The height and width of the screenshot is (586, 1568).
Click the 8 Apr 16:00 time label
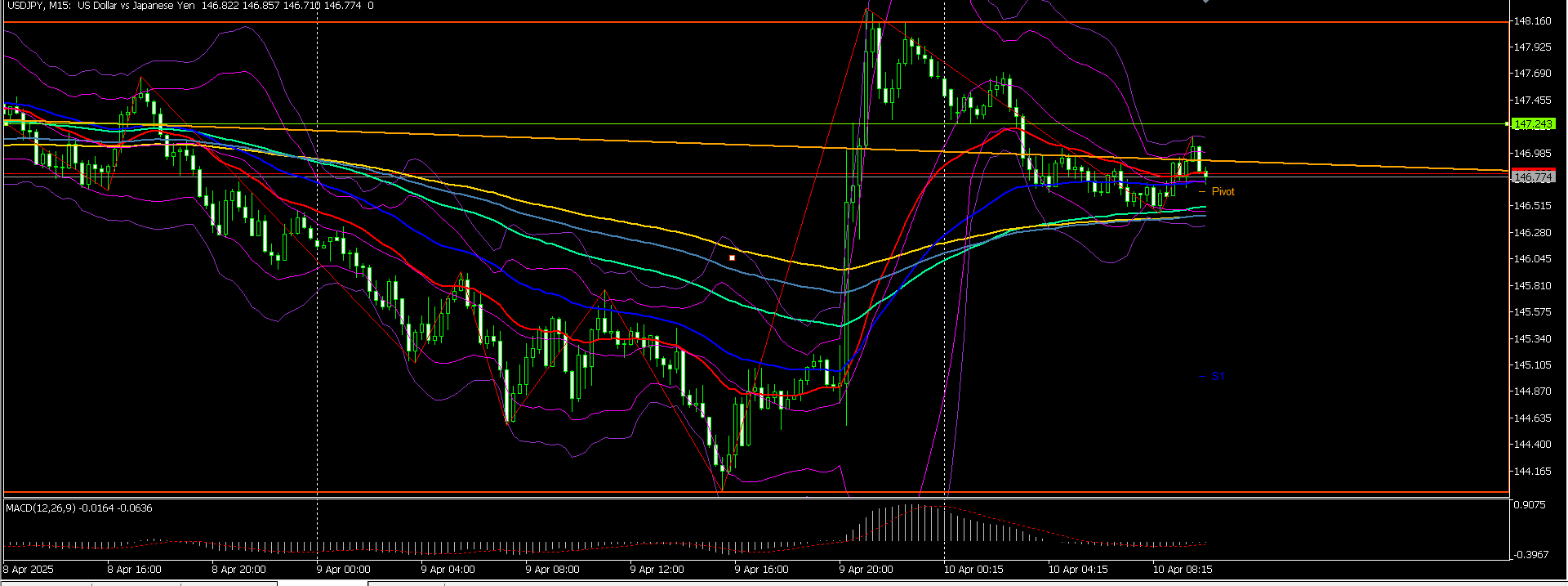[135, 570]
